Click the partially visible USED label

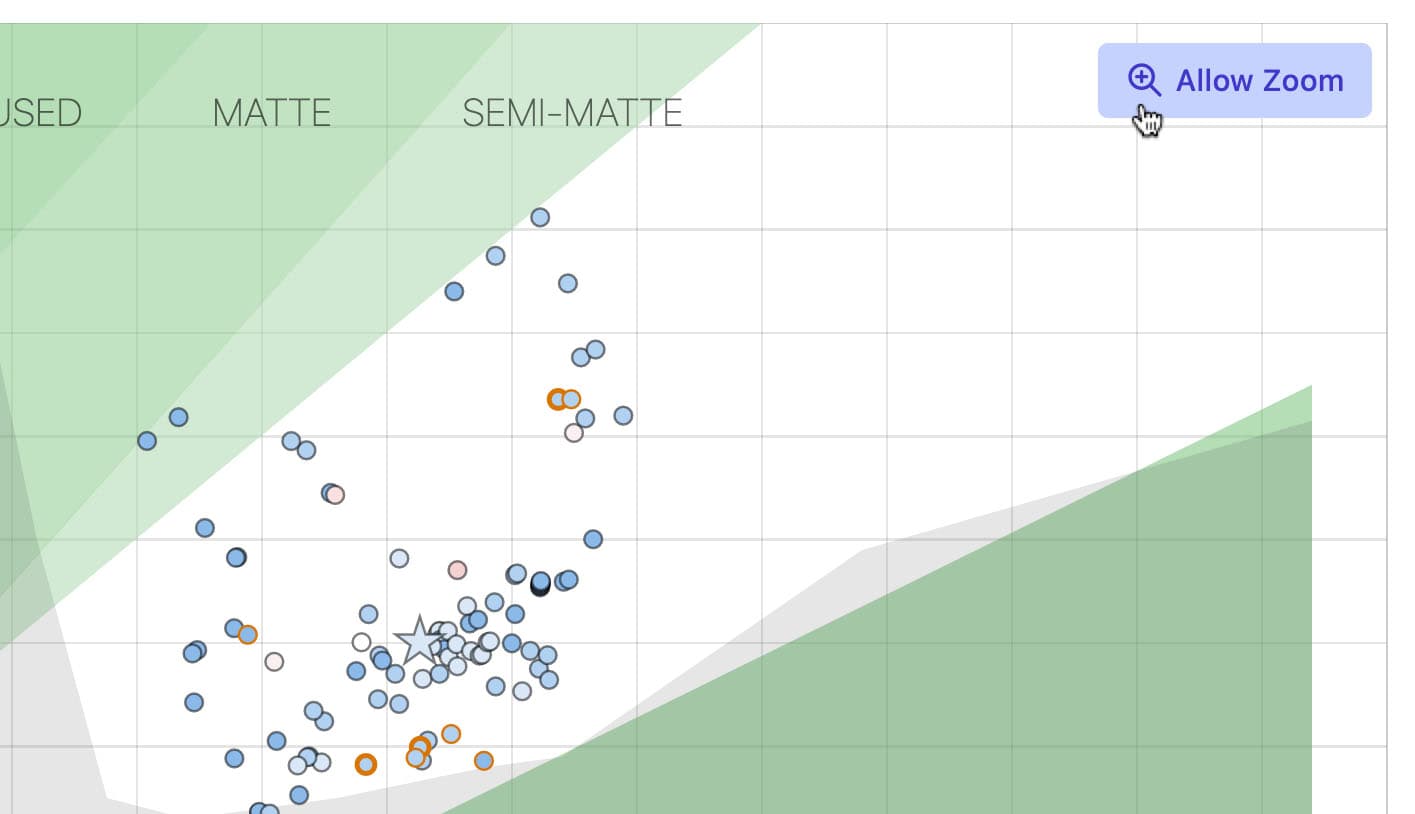[40, 113]
